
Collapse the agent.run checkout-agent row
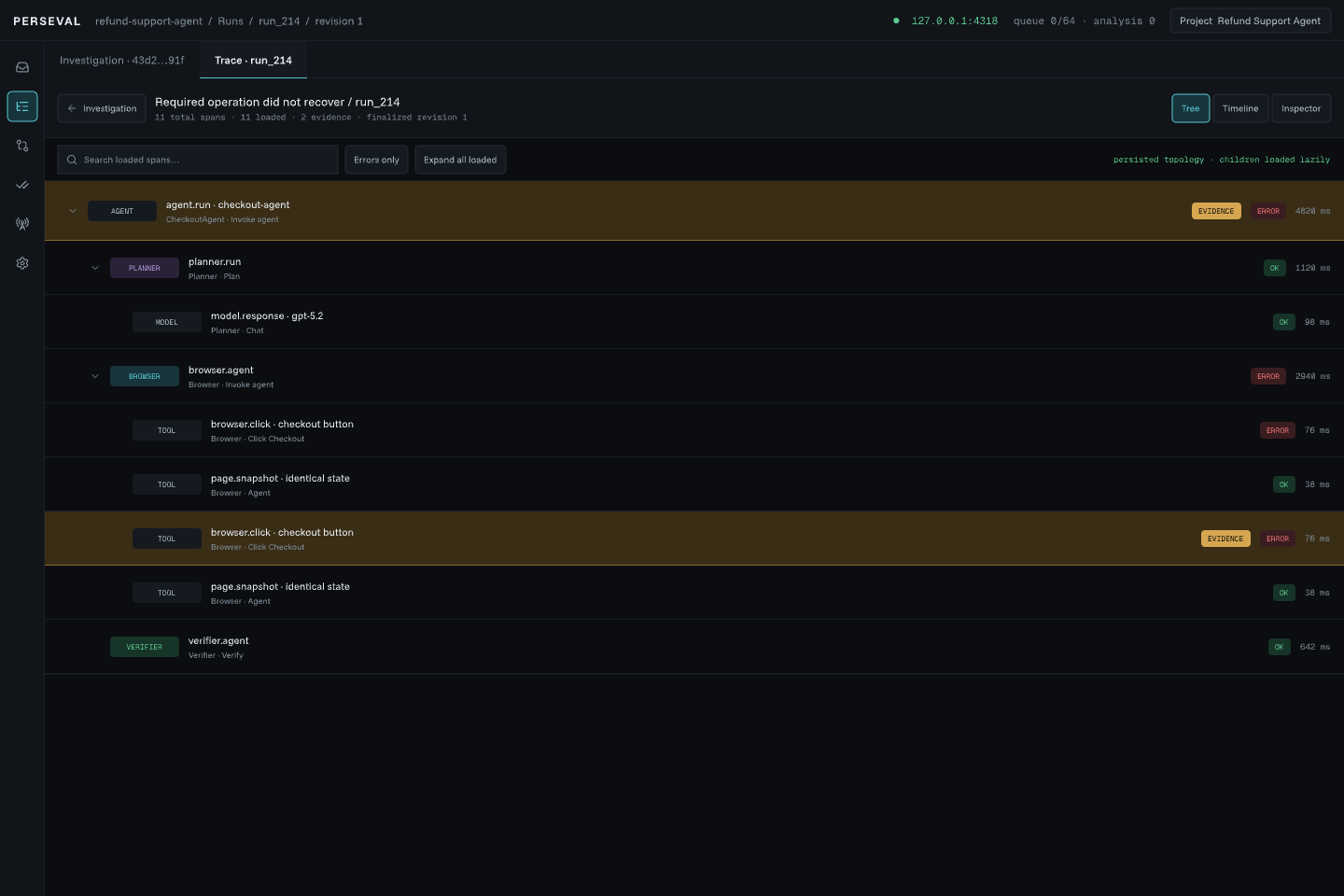tap(73, 211)
